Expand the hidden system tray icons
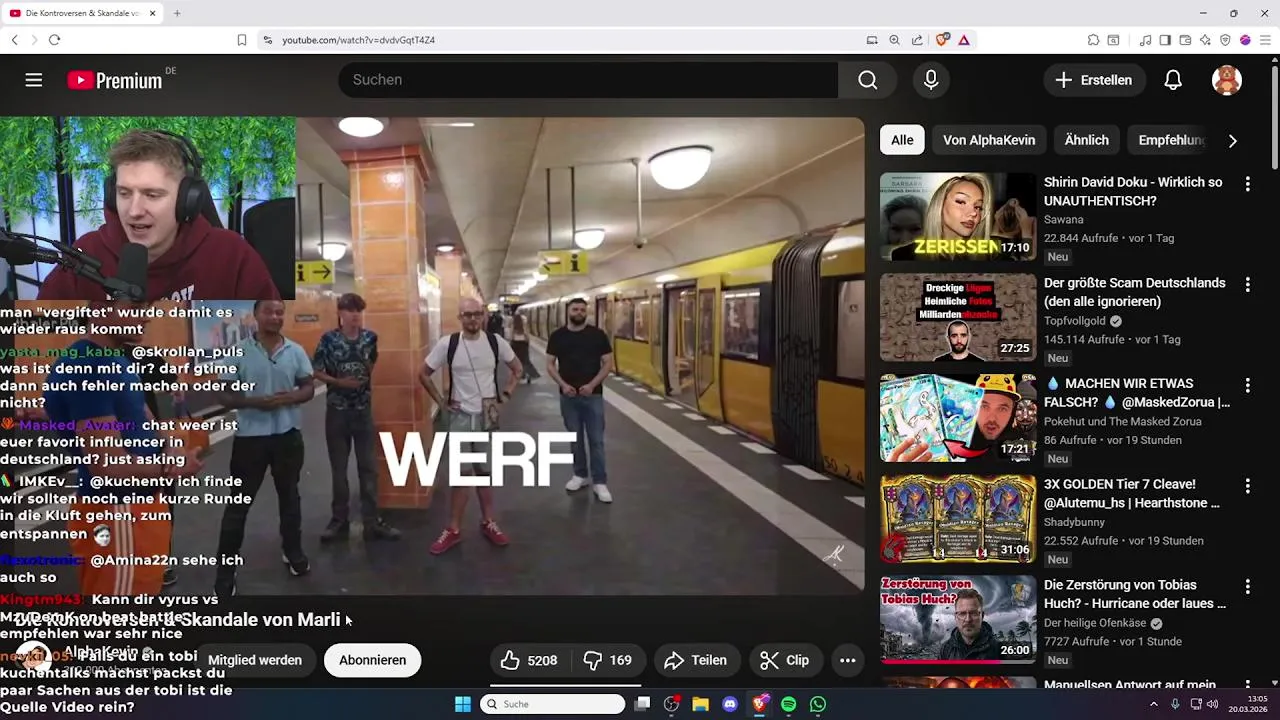Screen dimensions: 1280x720 pyautogui.click(x=1154, y=704)
